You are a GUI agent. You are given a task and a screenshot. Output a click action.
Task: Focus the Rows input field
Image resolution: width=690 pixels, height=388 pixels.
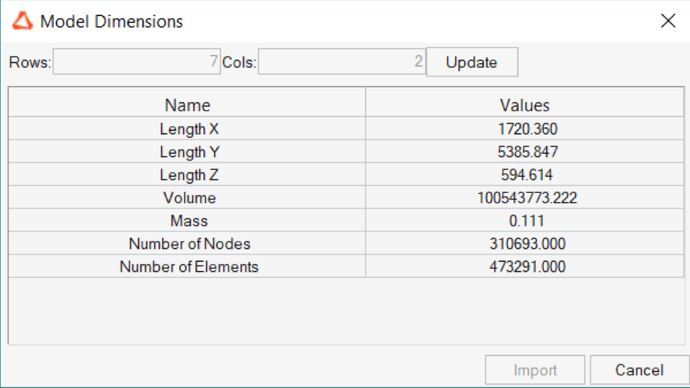[x=136, y=62]
